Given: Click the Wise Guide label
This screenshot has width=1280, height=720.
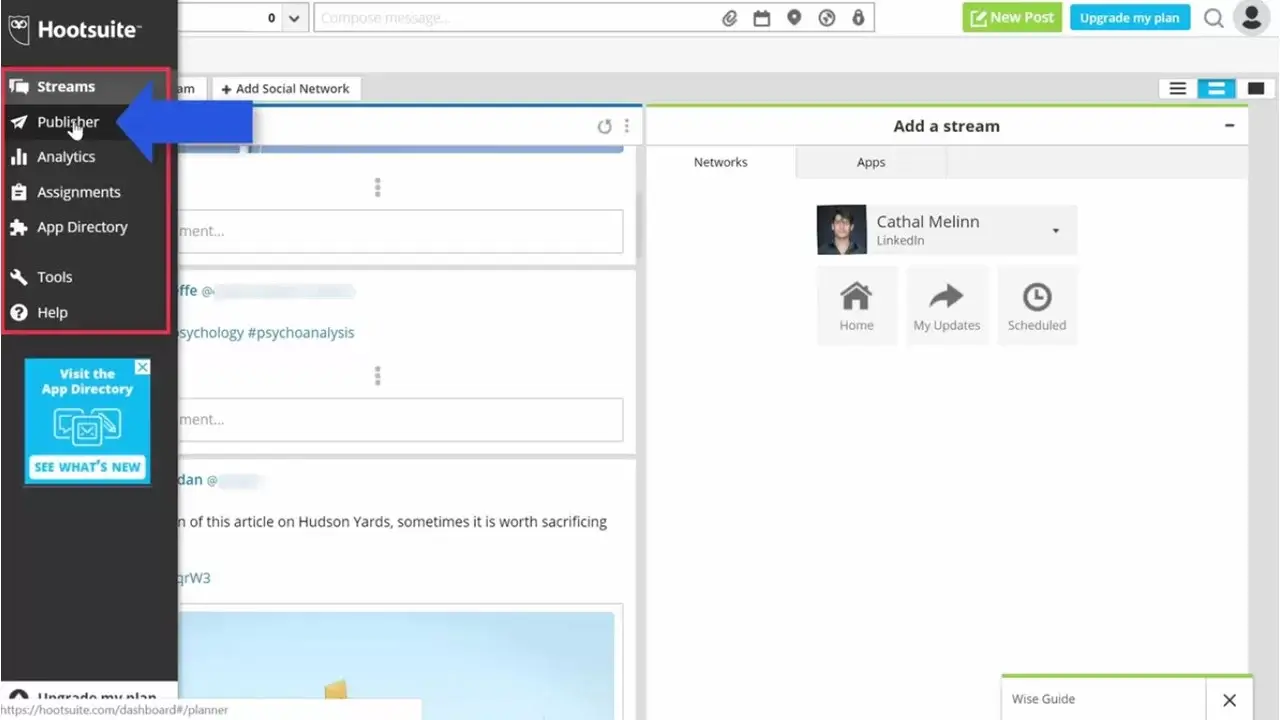Looking at the screenshot, I should coord(1043,699).
